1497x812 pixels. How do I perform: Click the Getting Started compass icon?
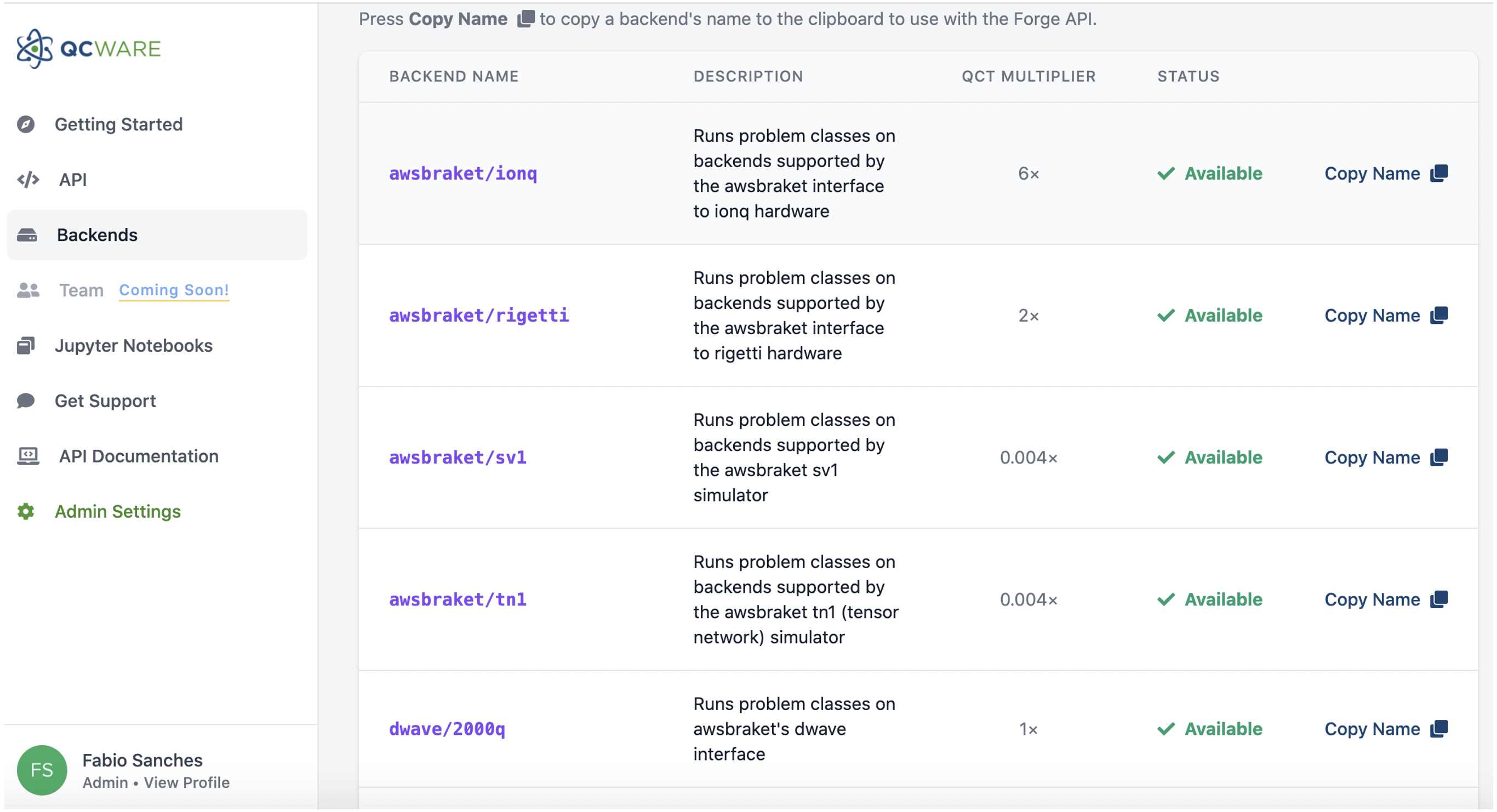[26, 124]
